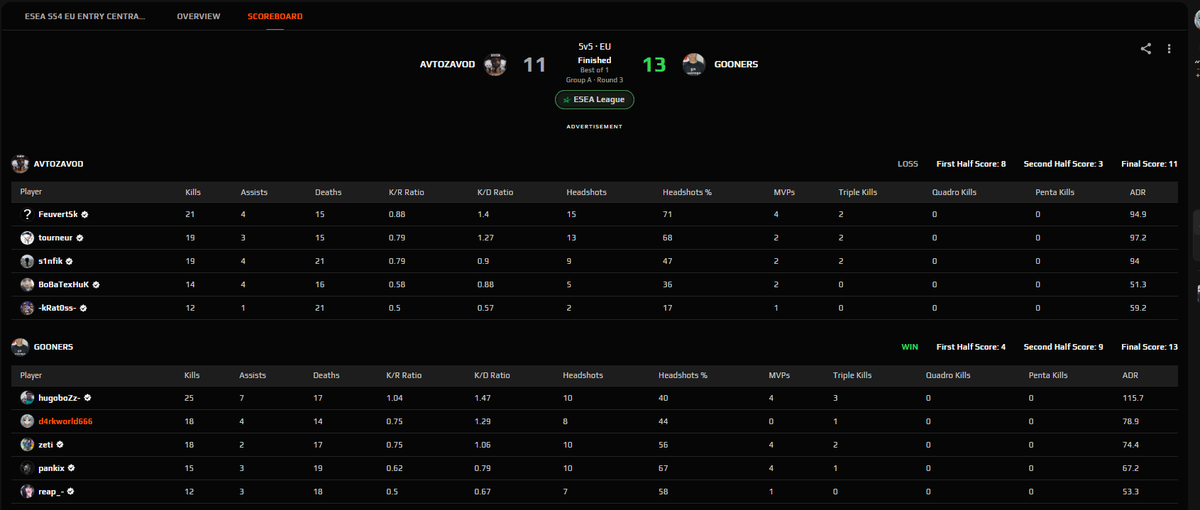The image size is (1200, 510).
Task: Click the 'Finished' match status text
Action: click(594, 60)
